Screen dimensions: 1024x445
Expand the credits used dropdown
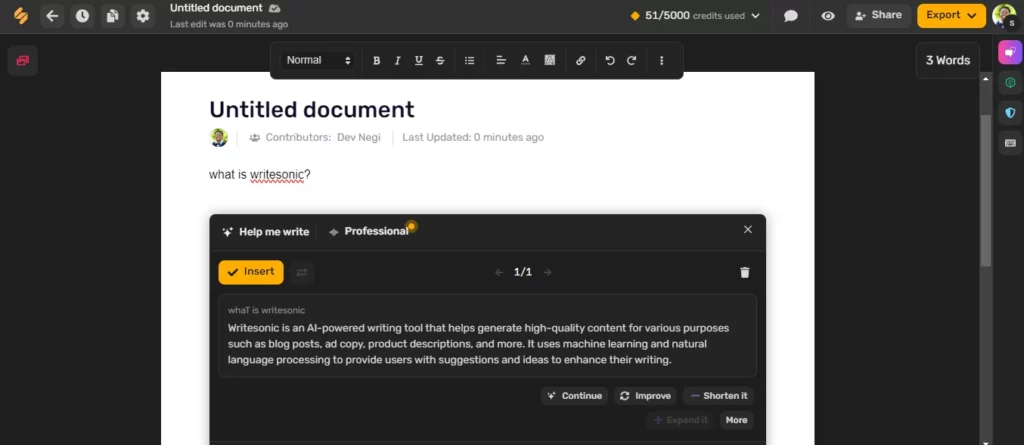(x=756, y=16)
